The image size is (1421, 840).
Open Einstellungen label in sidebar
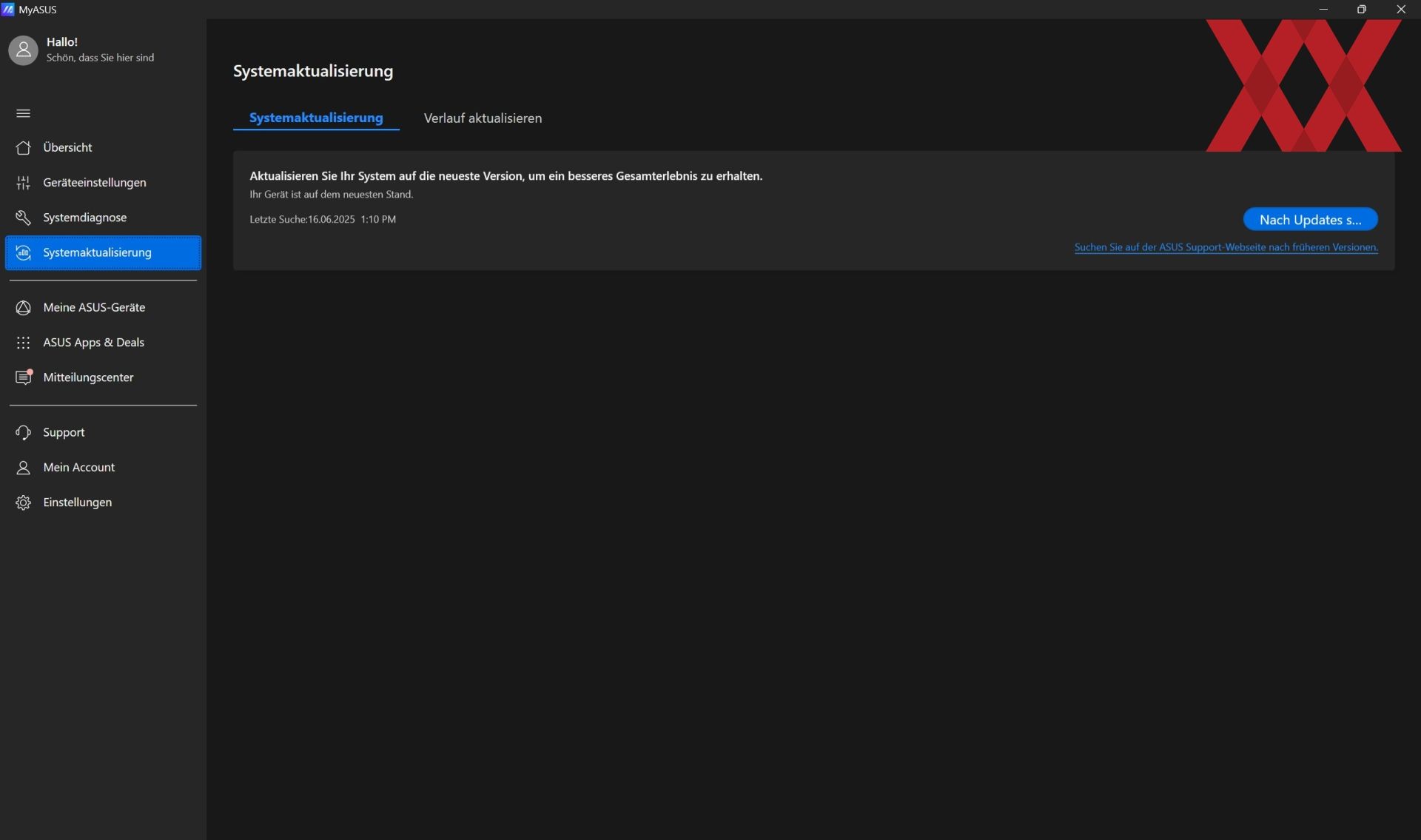click(x=78, y=503)
